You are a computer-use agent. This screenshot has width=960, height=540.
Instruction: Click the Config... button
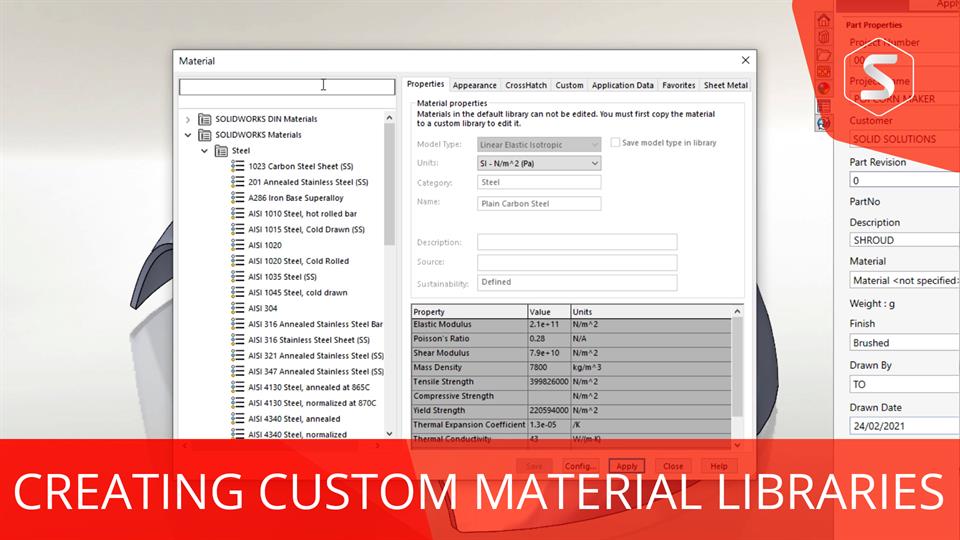pyautogui.click(x=580, y=466)
